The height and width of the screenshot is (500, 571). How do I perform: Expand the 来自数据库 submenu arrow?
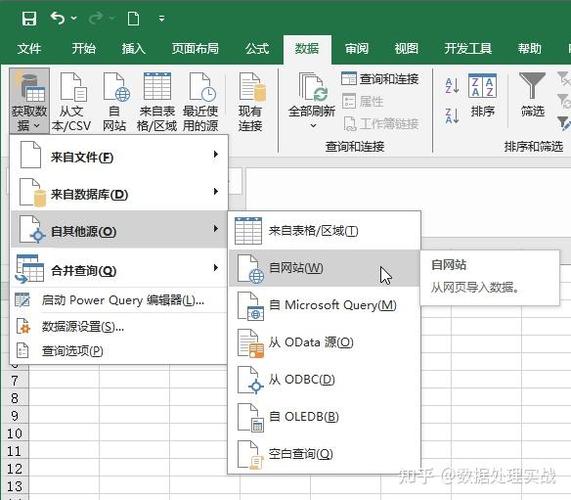coord(216,191)
